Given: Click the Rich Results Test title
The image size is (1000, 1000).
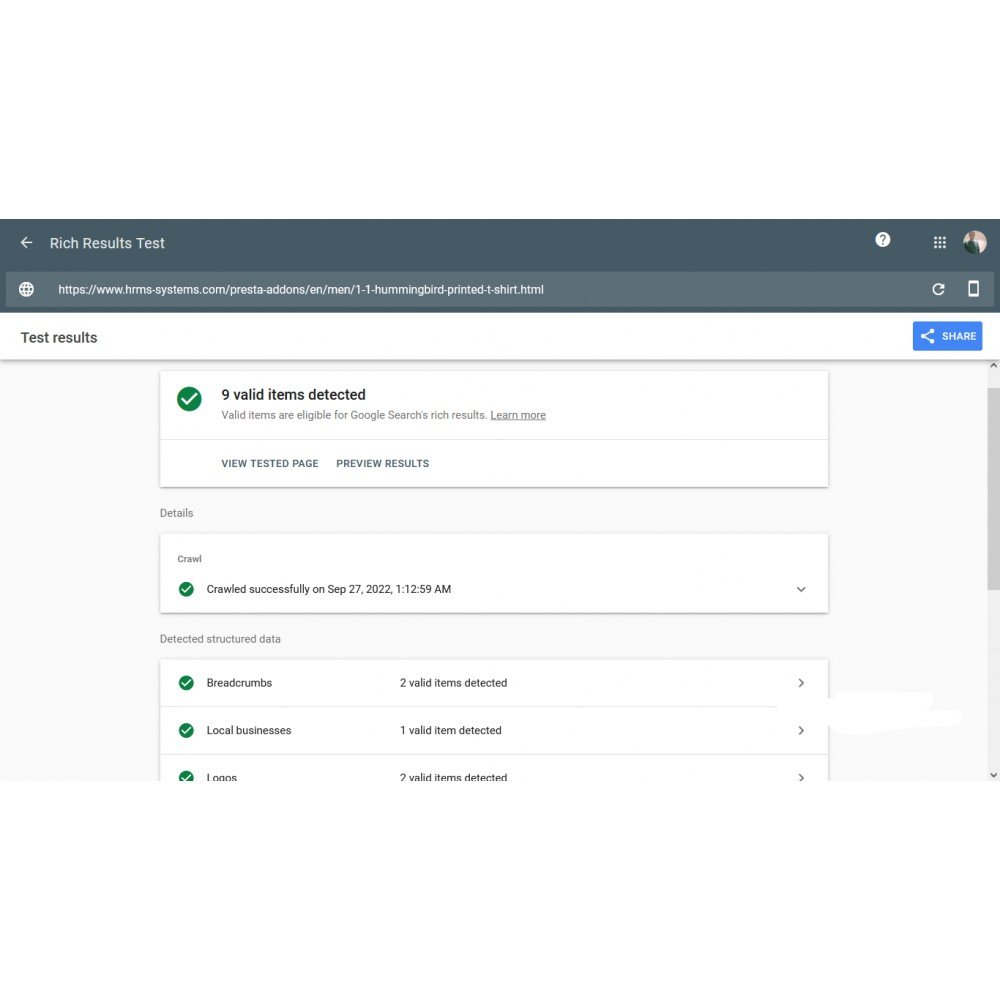Looking at the screenshot, I should pos(107,243).
